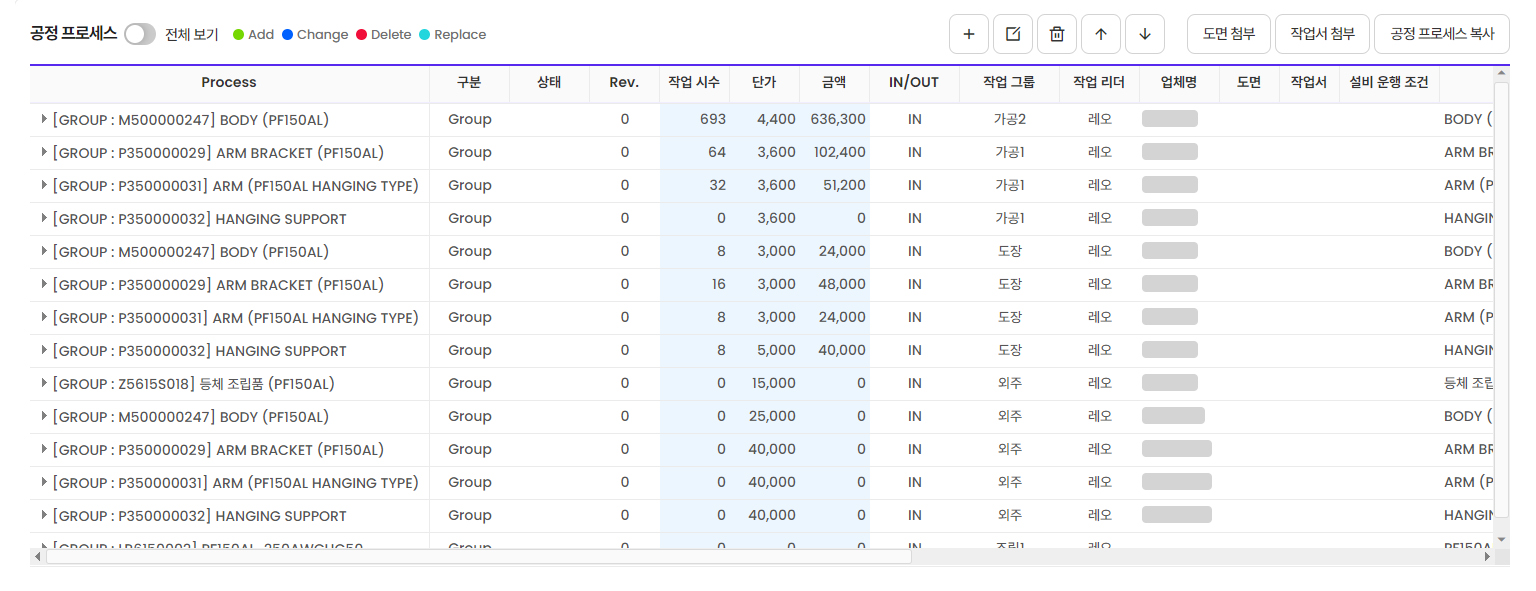Click the horizontal scrollbar thumb
1536x591 pixels.
coord(478,556)
